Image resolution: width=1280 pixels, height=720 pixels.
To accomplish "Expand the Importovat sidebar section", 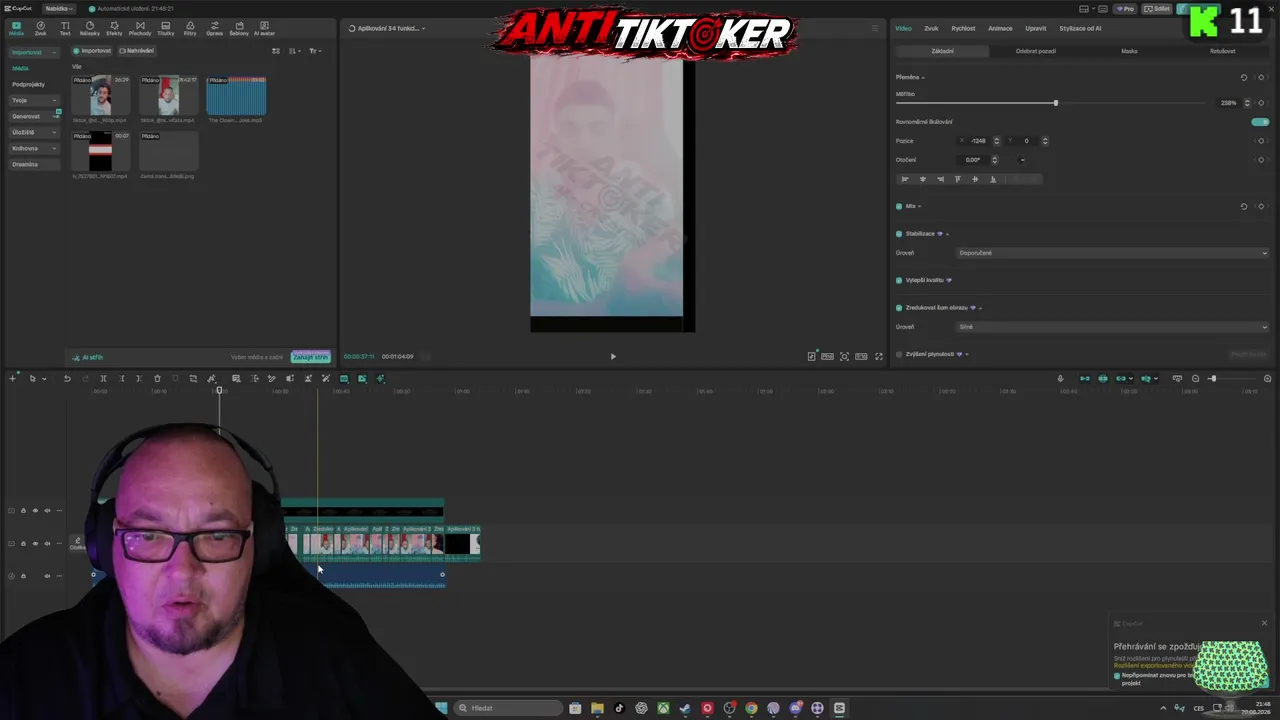I will pyautogui.click(x=34, y=52).
